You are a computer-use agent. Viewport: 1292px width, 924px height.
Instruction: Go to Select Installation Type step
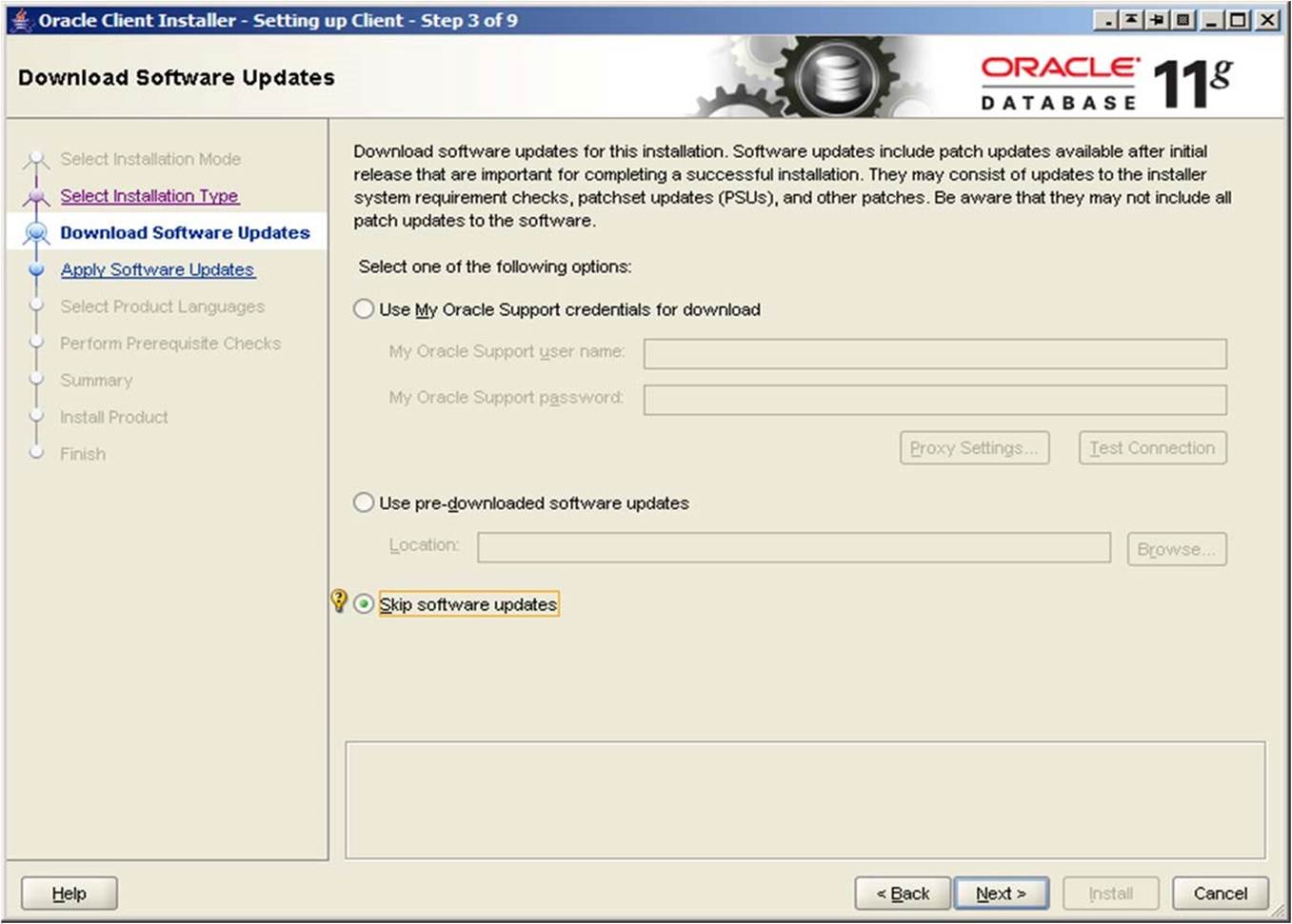[x=149, y=196]
